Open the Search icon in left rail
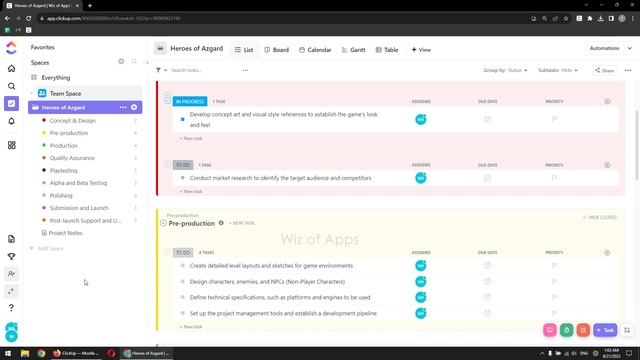 [11, 86]
